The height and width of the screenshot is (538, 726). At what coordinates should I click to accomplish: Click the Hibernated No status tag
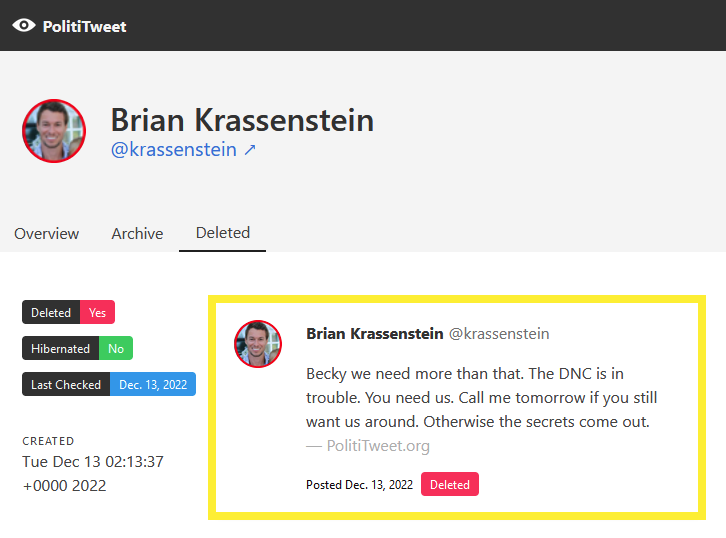click(x=77, y=348)
